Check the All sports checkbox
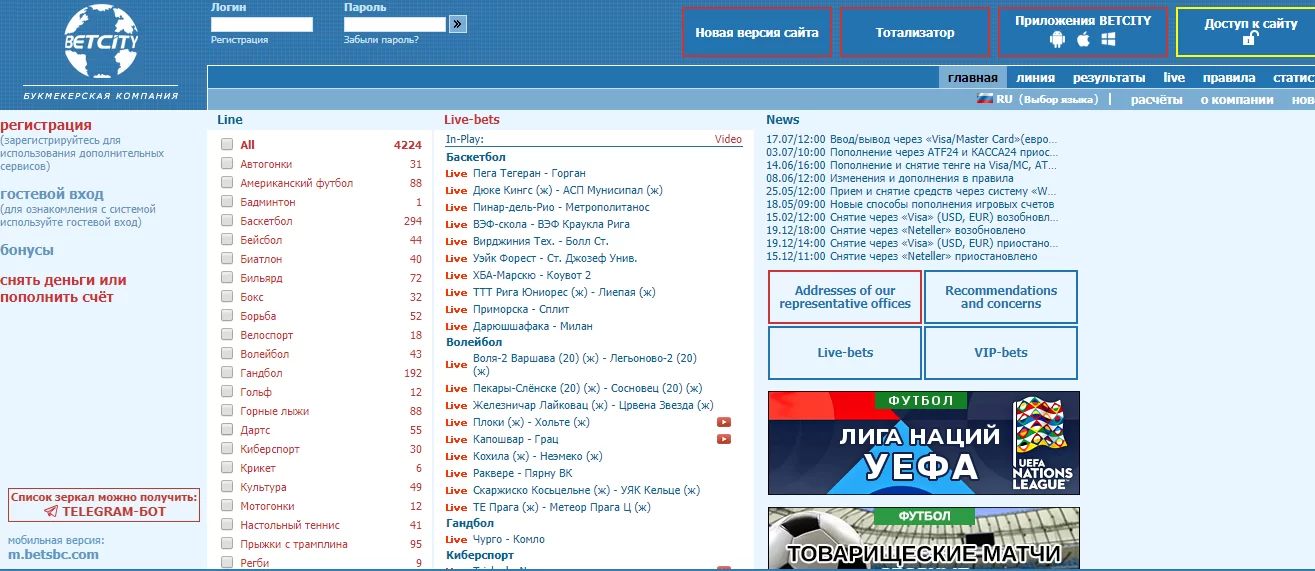This screenshot has width=1315, height=571. tap(227, 144)
